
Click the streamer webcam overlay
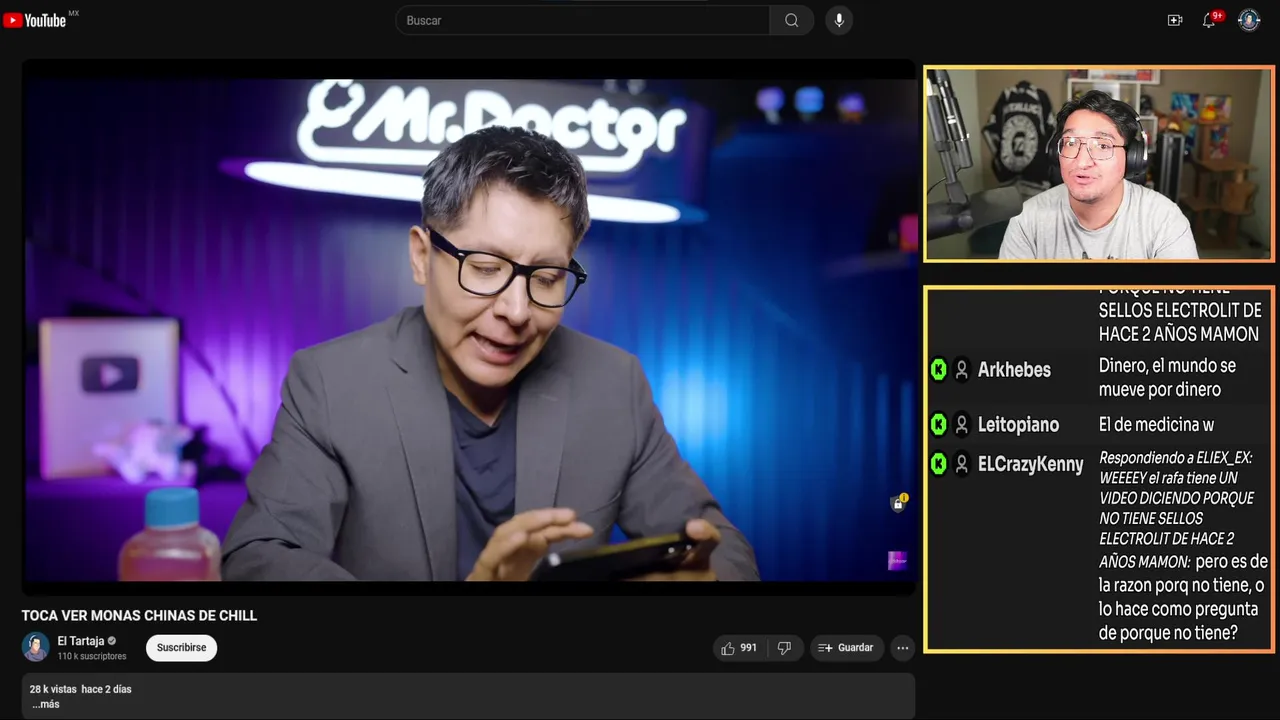pos(1098,164)
